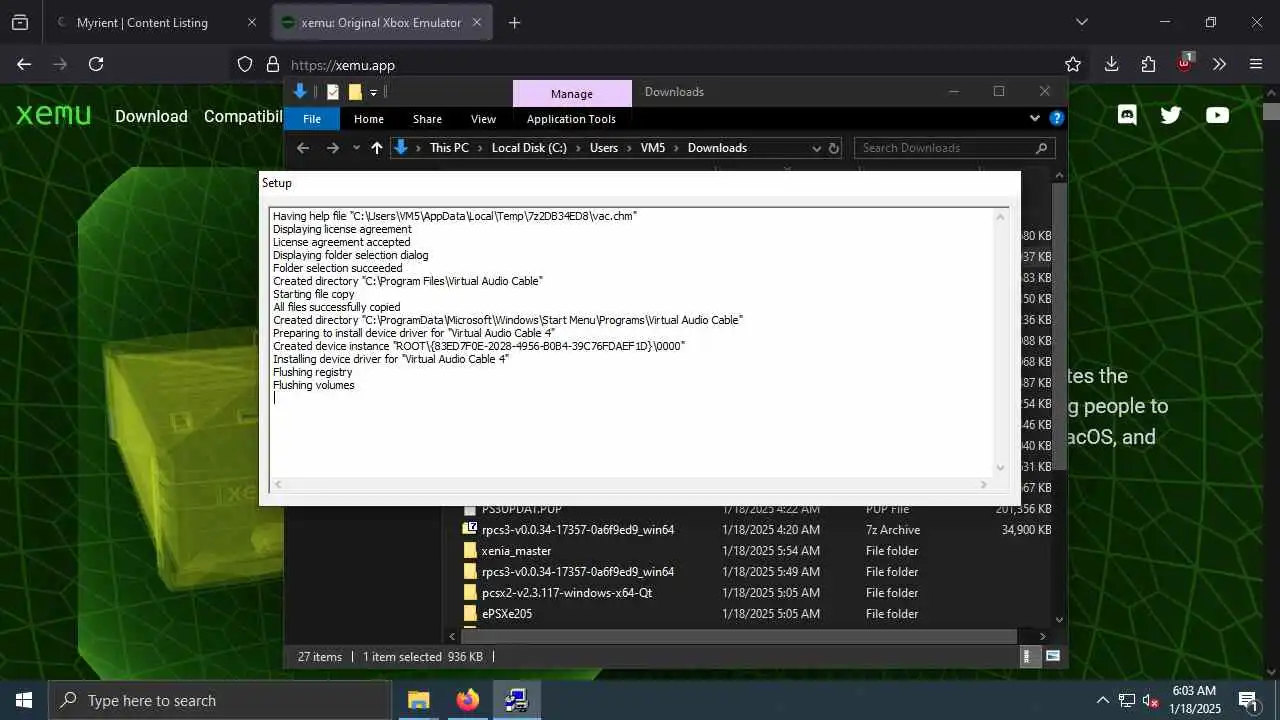Open the xemu Twitter icon link
The image size is (1280, 720).
(1171, 115)
